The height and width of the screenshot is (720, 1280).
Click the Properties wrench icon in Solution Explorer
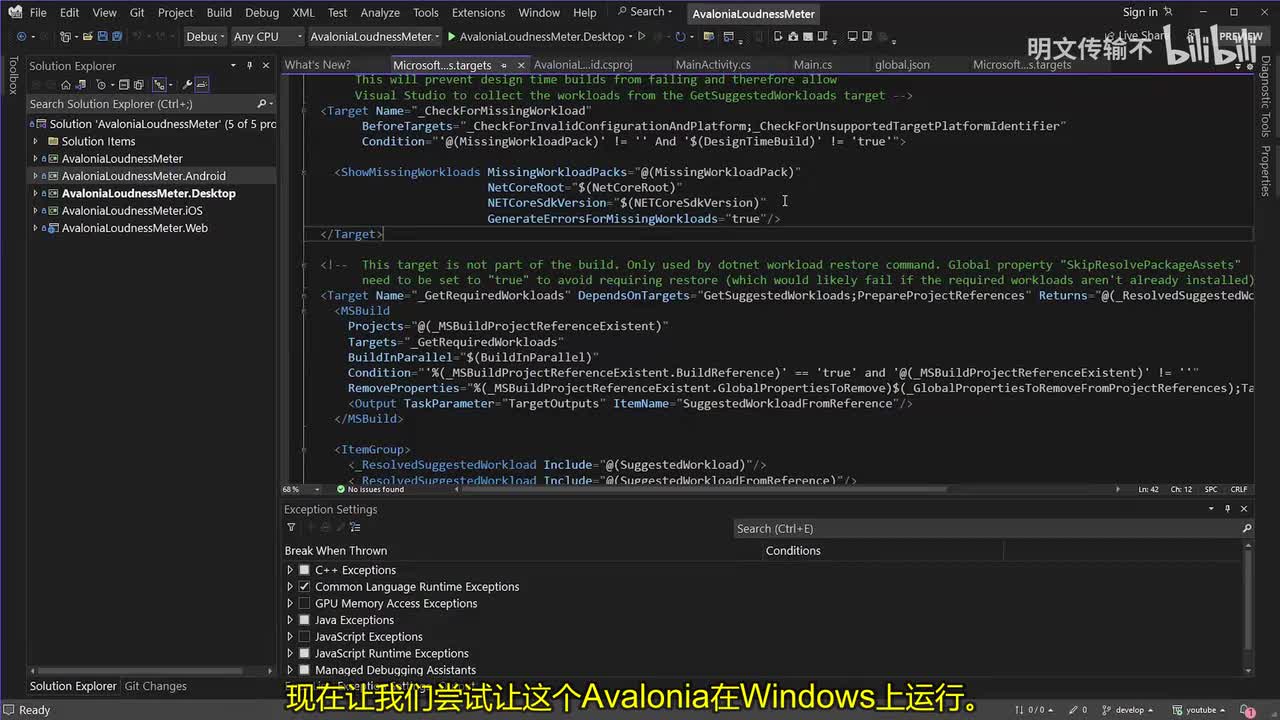[186, 85]
